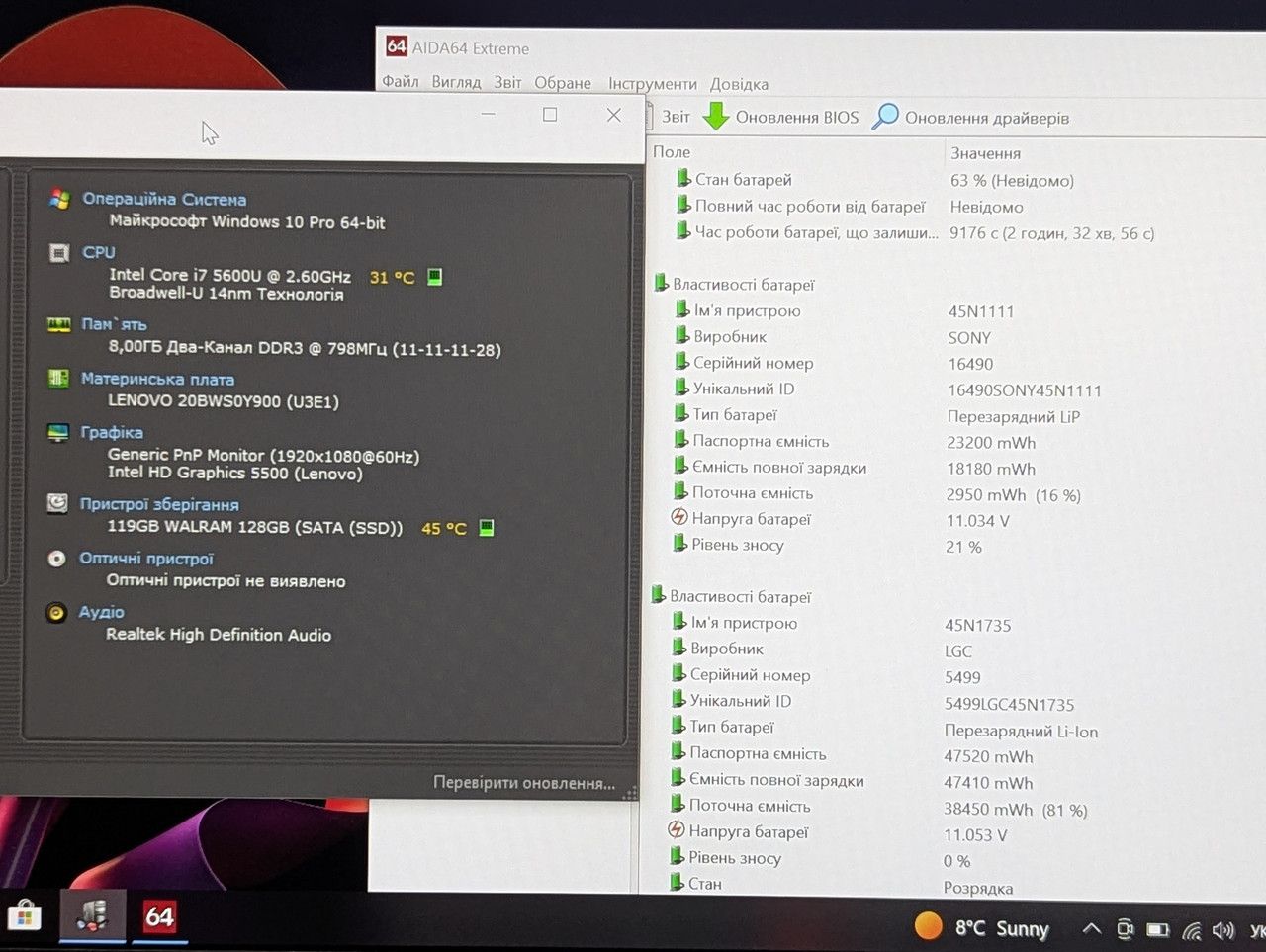Switch to Speccy on the taskbar

pyautogui.click(x=93, y=916)
